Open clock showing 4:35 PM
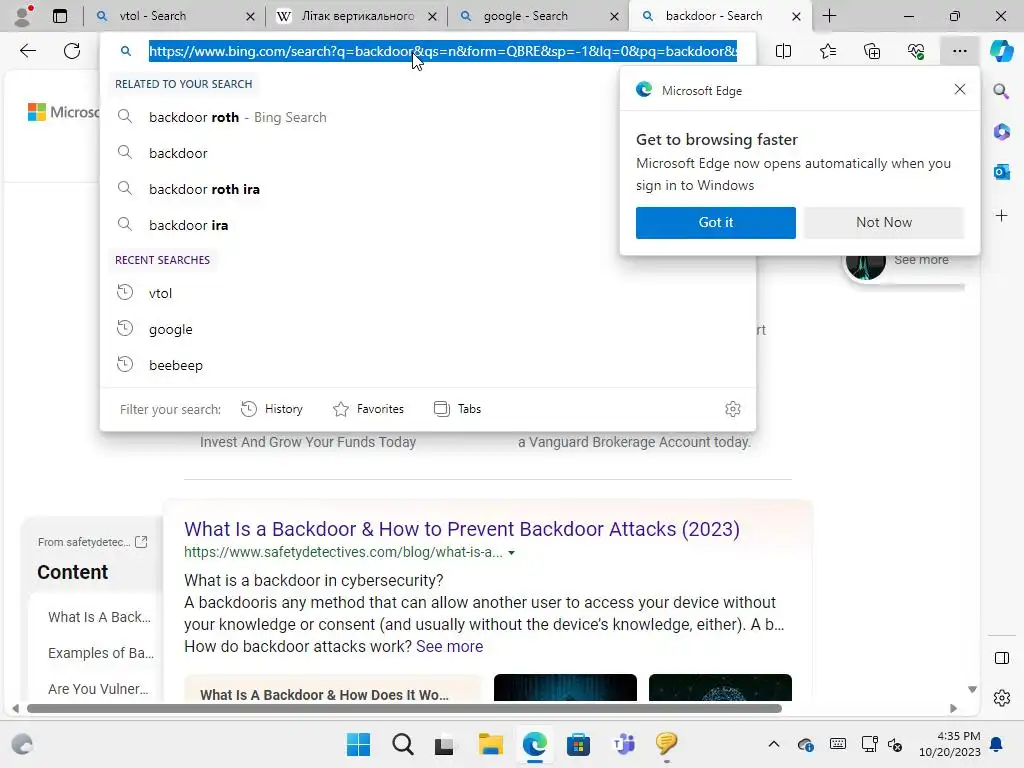This screenshot has width=1024, height=768. [950, 744]
